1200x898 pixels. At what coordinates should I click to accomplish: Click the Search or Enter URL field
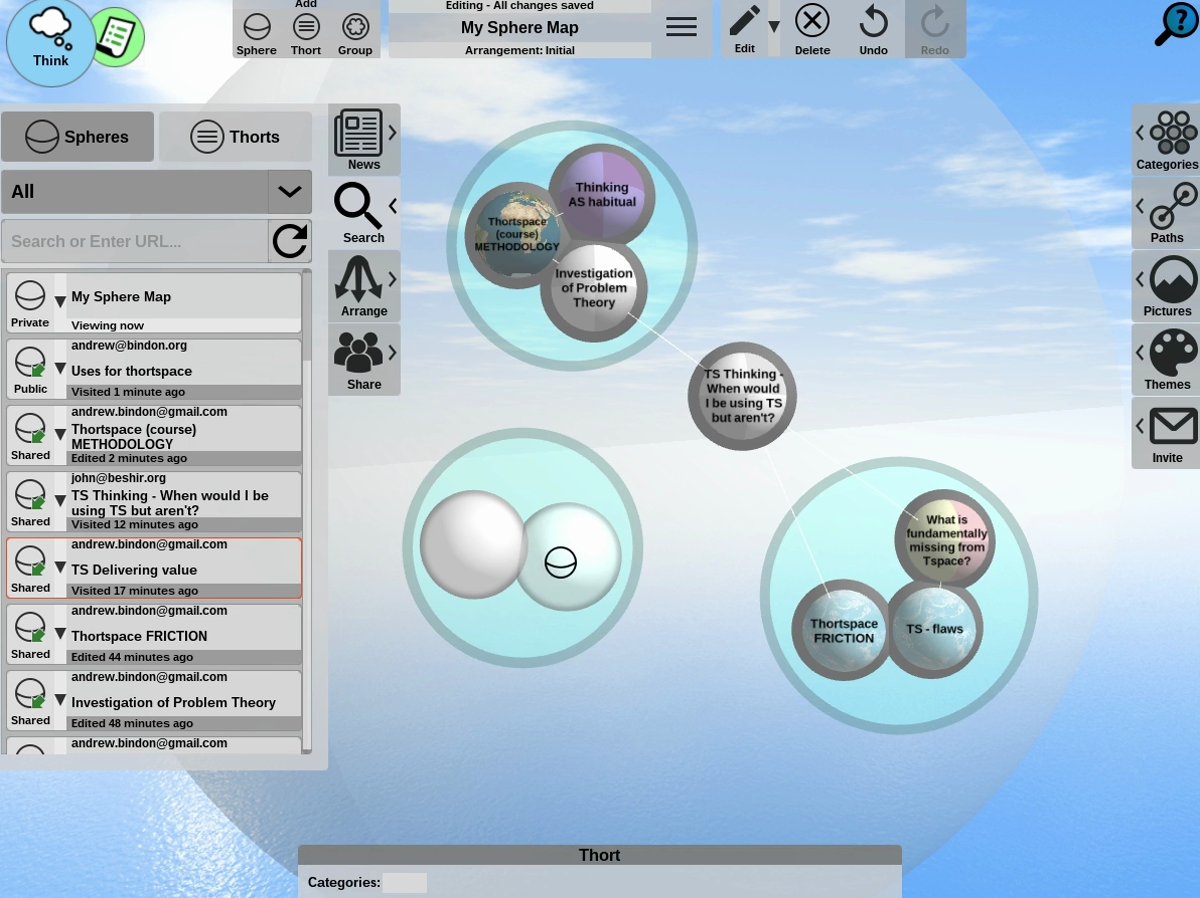(x=134, y=241)
